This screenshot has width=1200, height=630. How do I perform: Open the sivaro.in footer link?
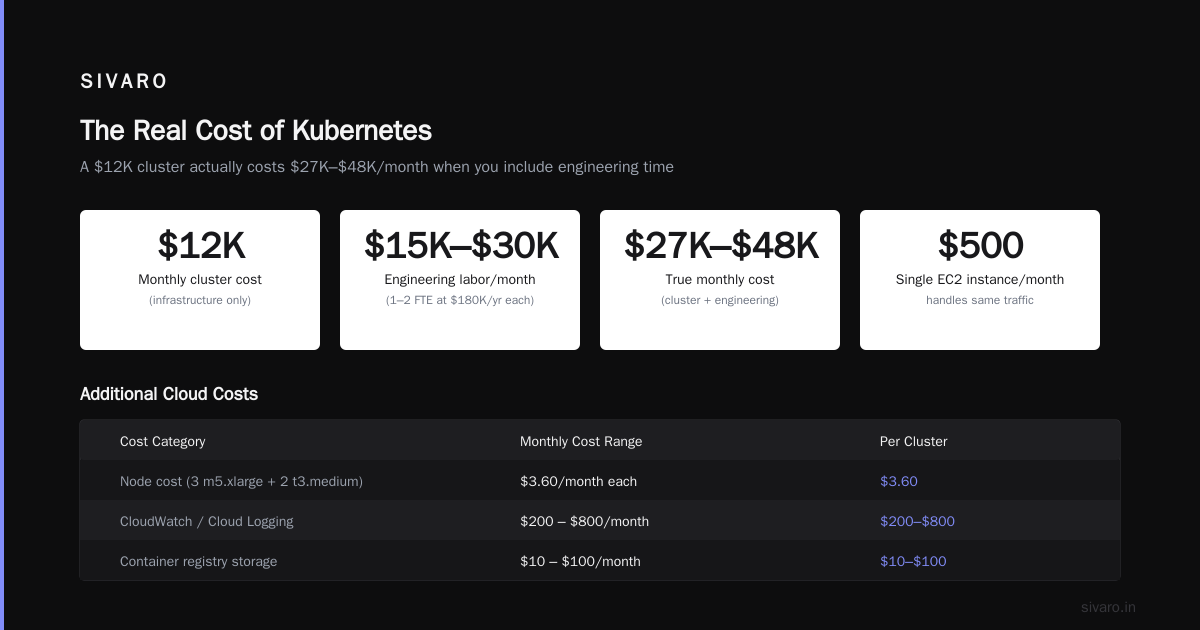coord(1108,607)
